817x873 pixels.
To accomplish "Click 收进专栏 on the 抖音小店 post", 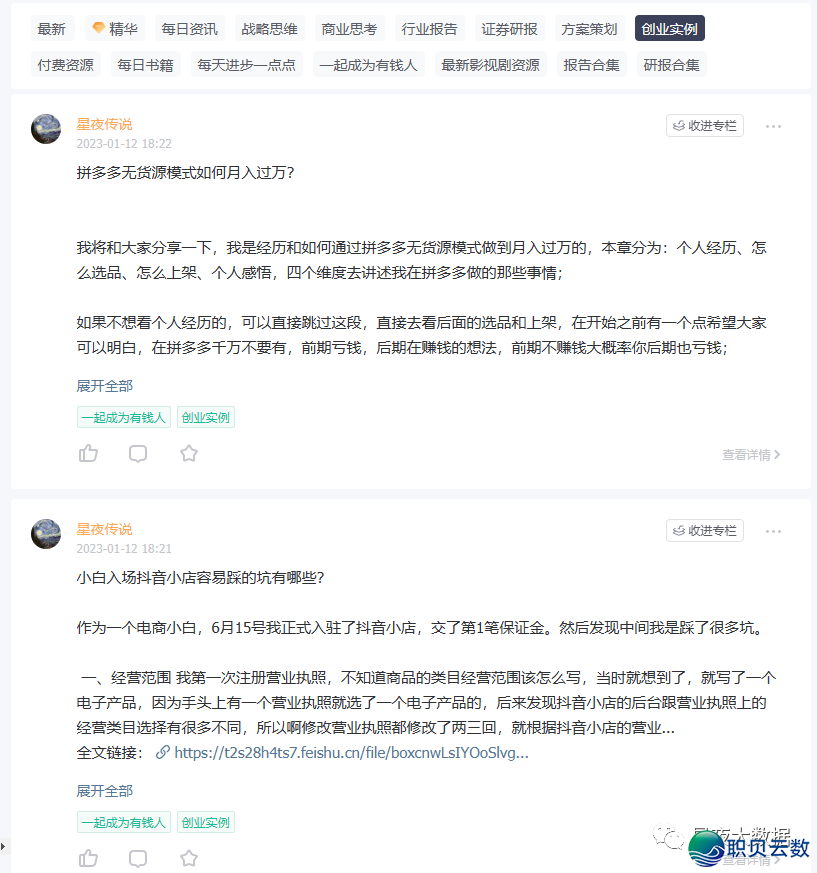I will click(x=705, y=531).
